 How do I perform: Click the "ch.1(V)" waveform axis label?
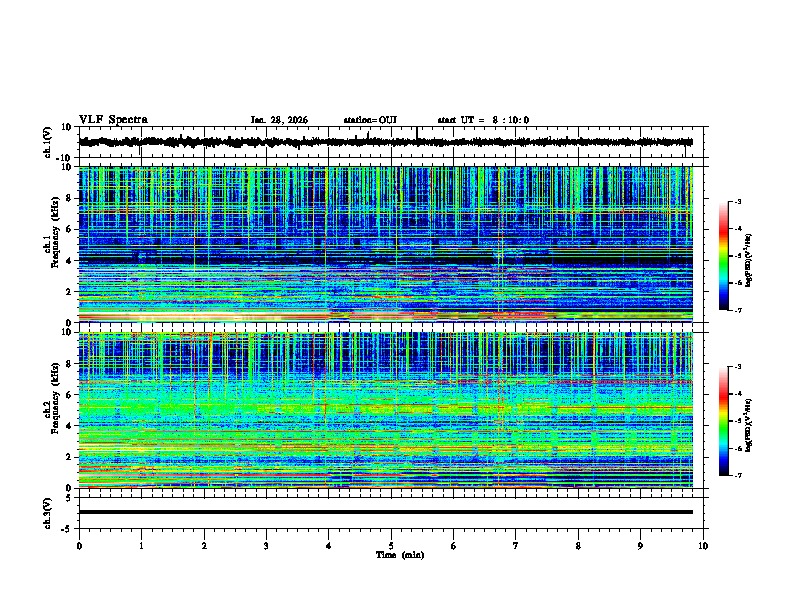pyautogui.click(x=48, y=142)
